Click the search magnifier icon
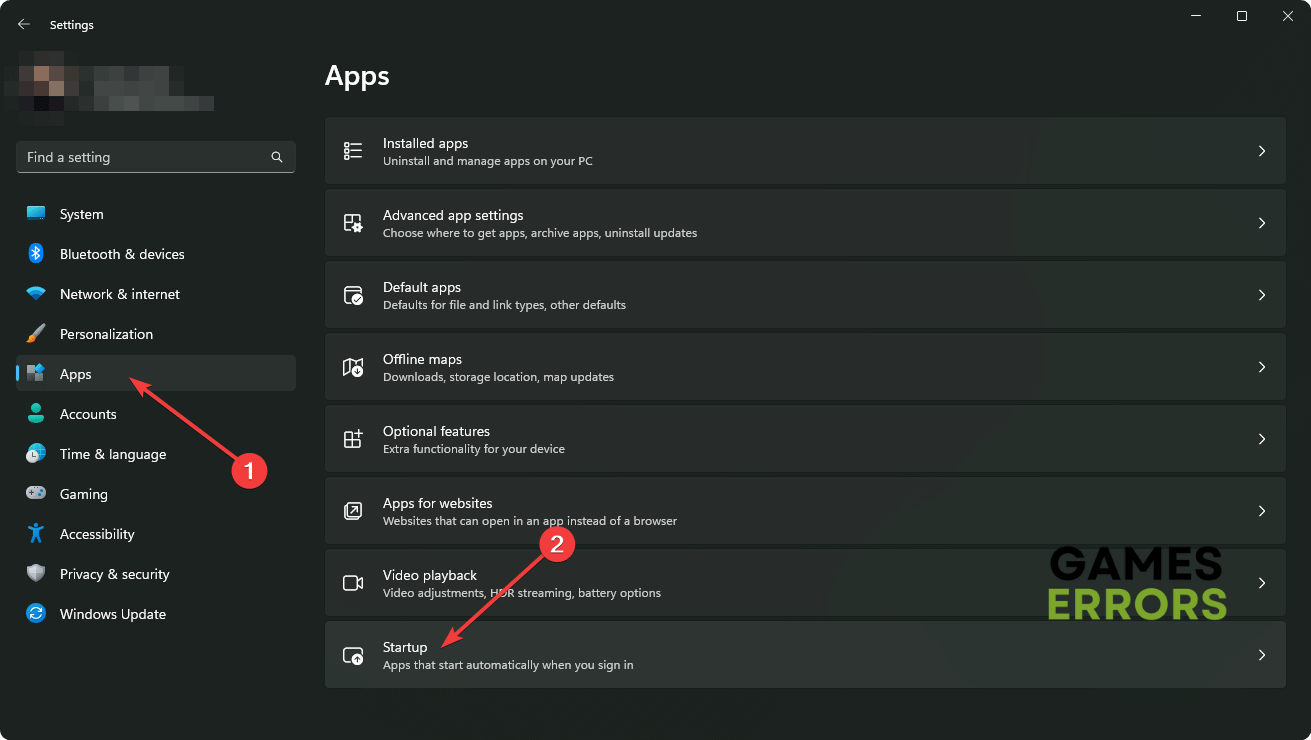 point(277,157)
